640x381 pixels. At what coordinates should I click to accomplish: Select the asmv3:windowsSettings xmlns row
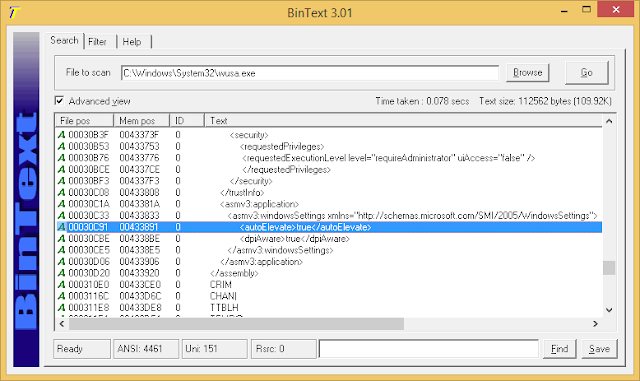point(329,215)
